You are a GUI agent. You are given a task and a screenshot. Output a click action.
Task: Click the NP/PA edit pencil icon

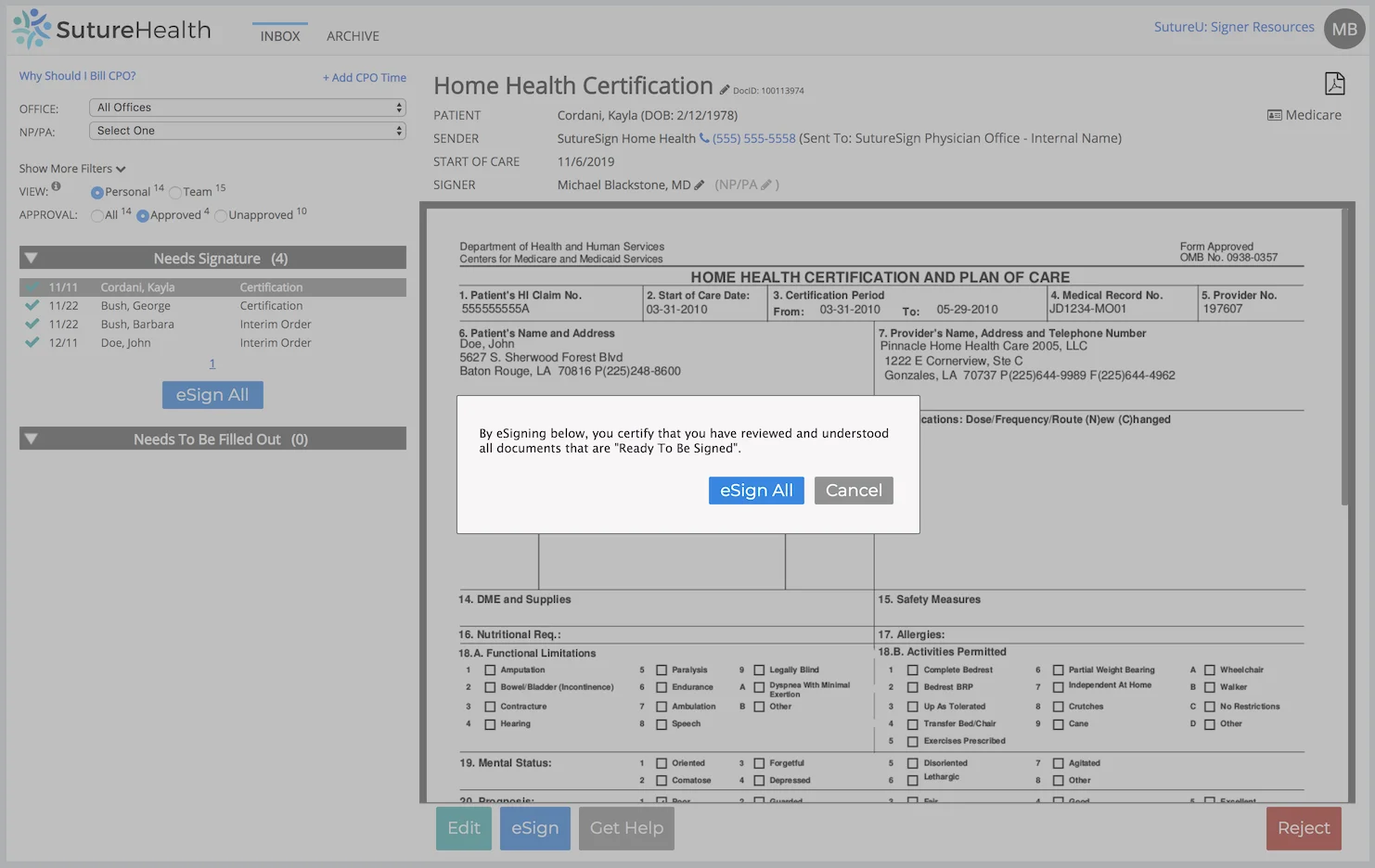(766, 185)
